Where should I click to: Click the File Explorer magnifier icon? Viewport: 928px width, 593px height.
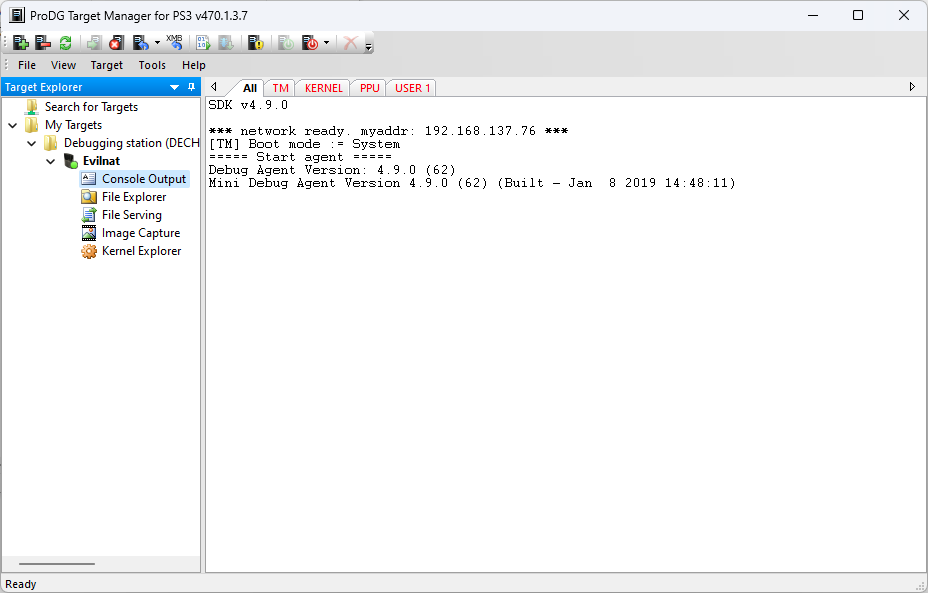click(89, 197)
